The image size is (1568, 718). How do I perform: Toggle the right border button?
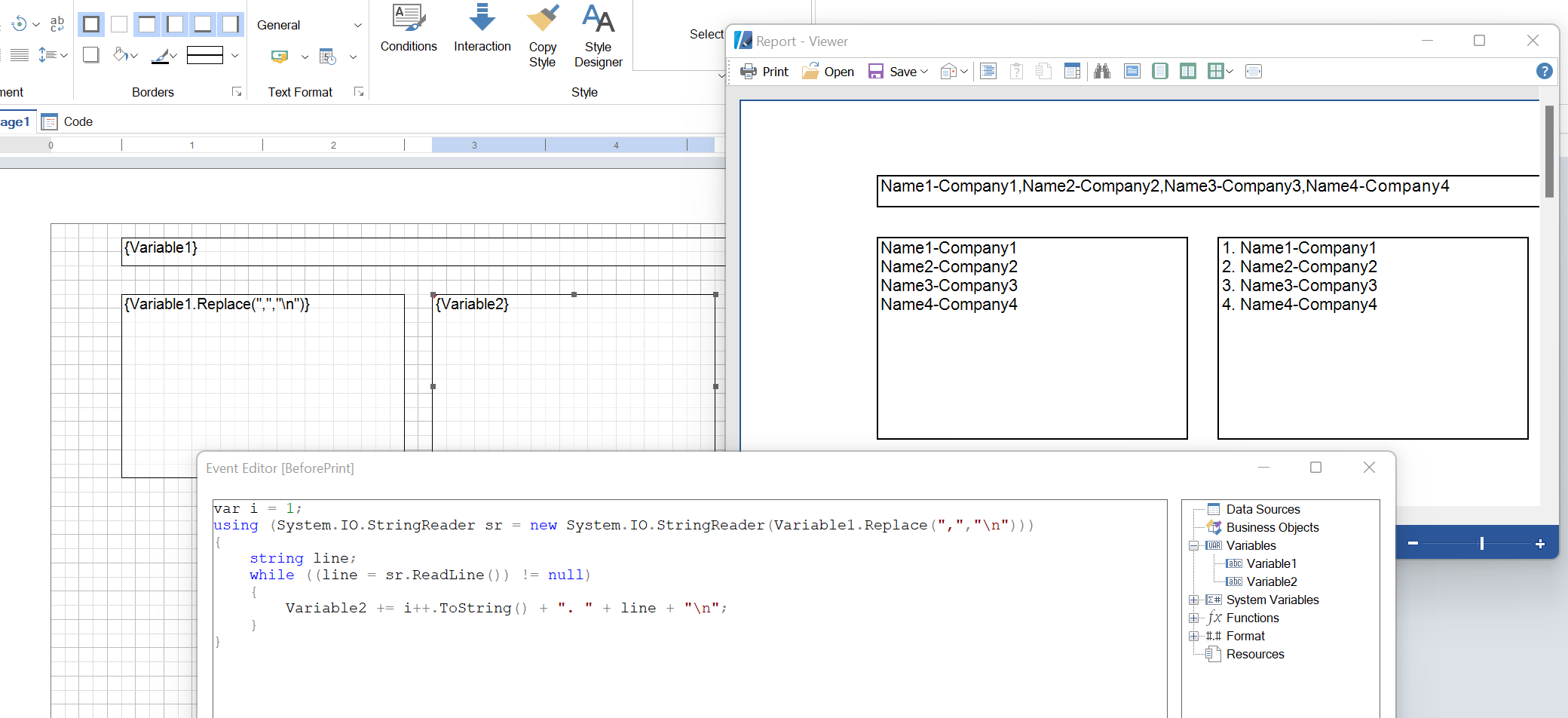pyautogui.click(x=231, y=25)
